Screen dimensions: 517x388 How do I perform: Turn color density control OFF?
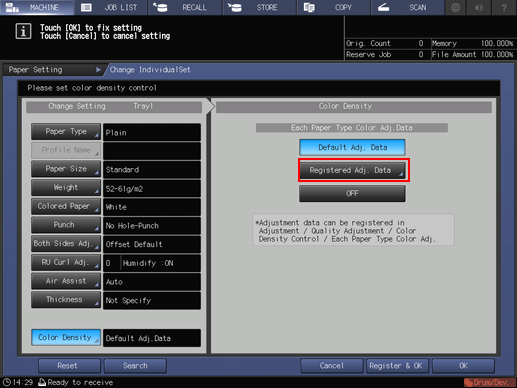coord(352,193)
